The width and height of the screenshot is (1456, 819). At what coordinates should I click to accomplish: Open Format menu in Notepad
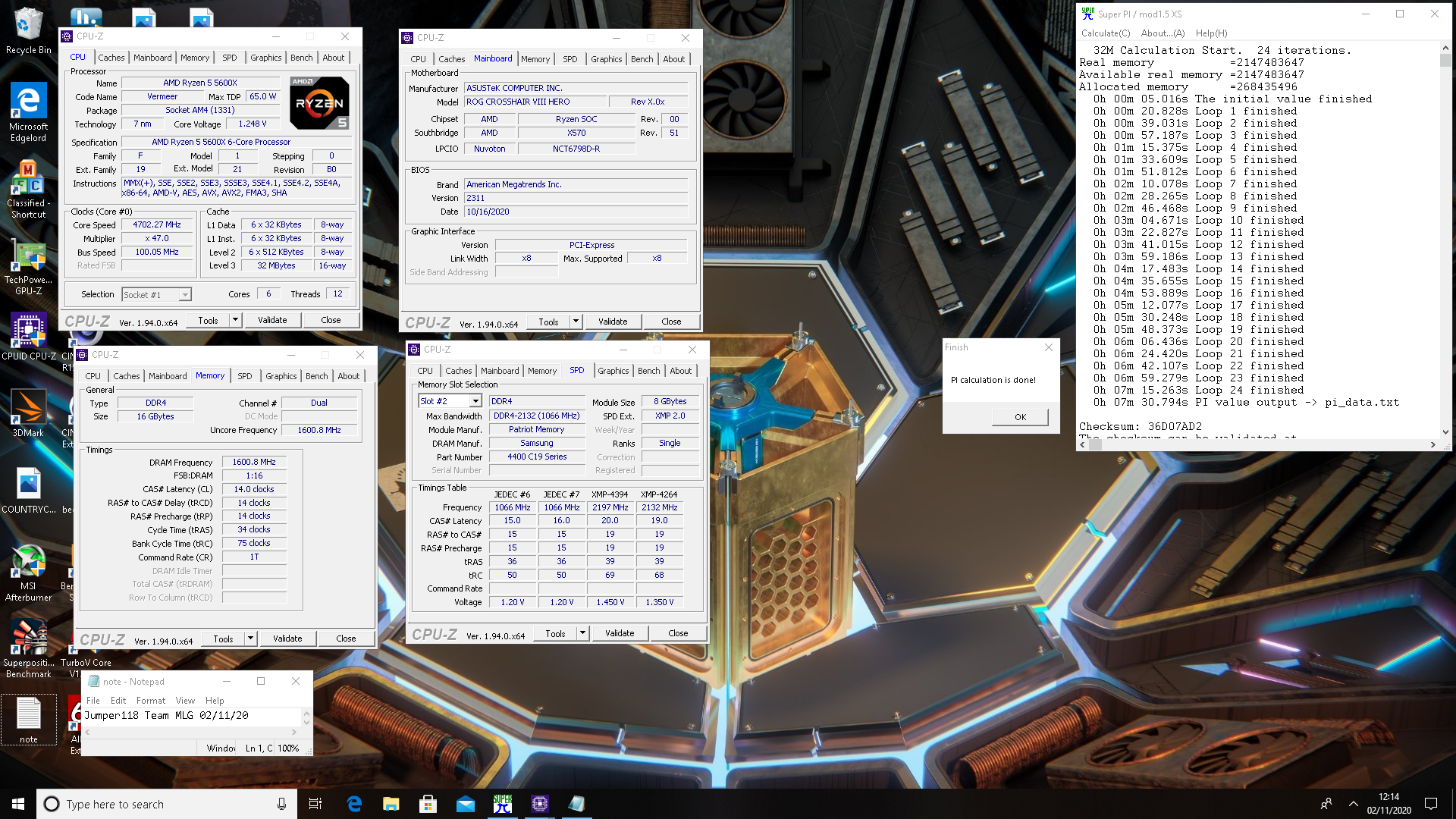(x=151, y=701)
